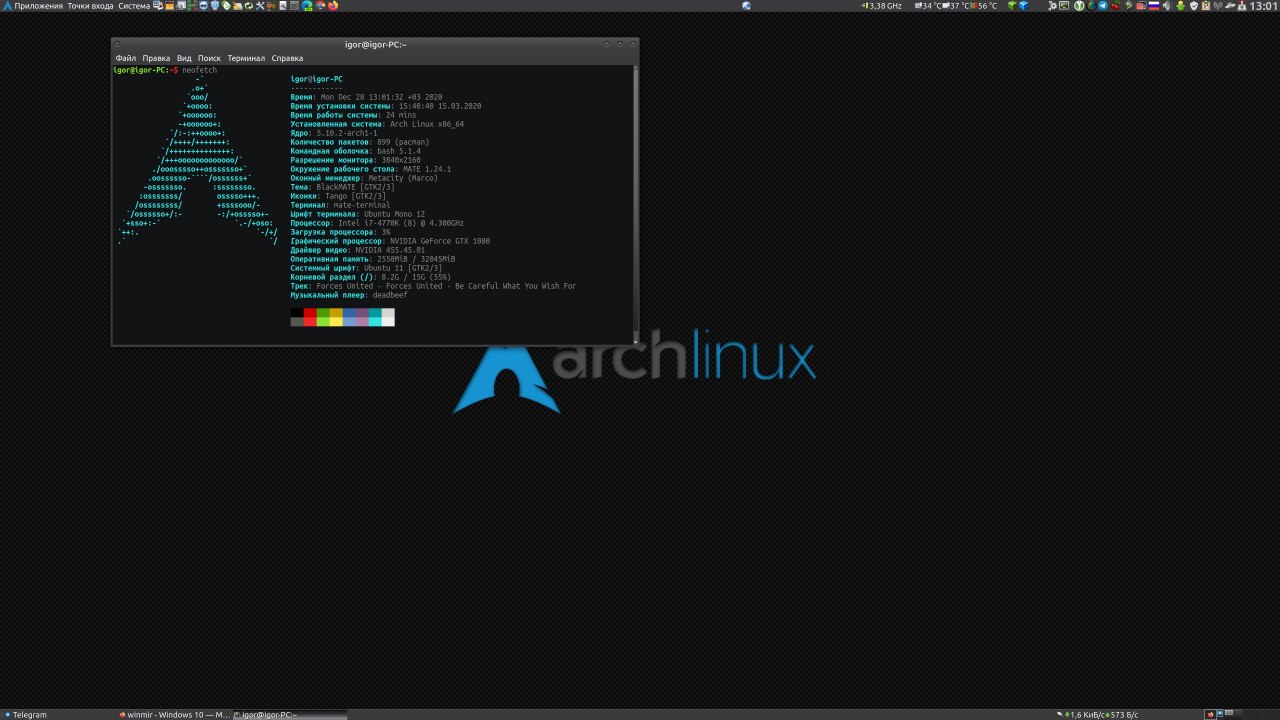The width and height of the screenshot is (1280, 720).
Task: Click the wrench and screwdriver tools launcher
Action: tap(260, 6)
